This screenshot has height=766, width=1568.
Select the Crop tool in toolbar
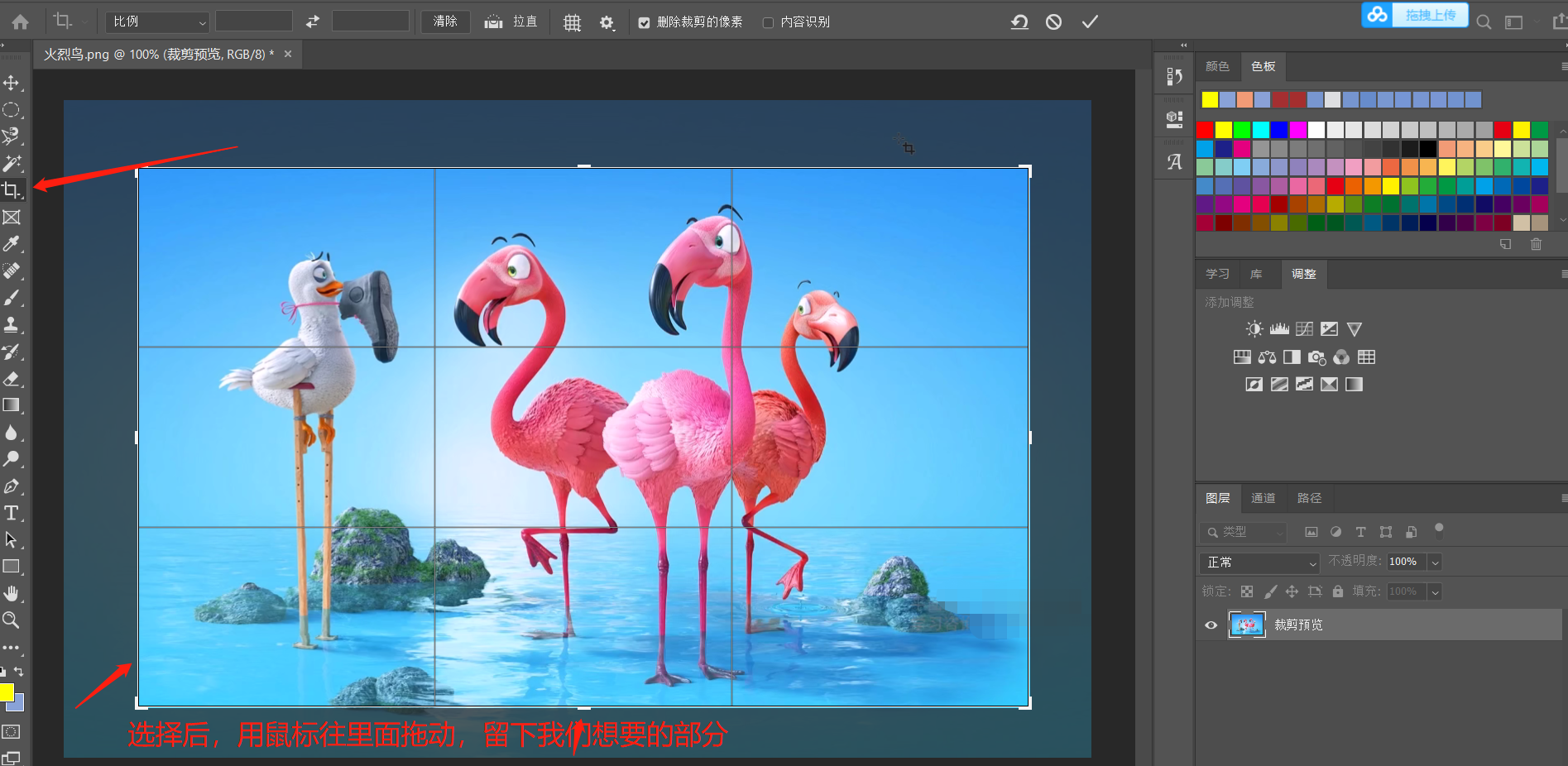point(12,190)
